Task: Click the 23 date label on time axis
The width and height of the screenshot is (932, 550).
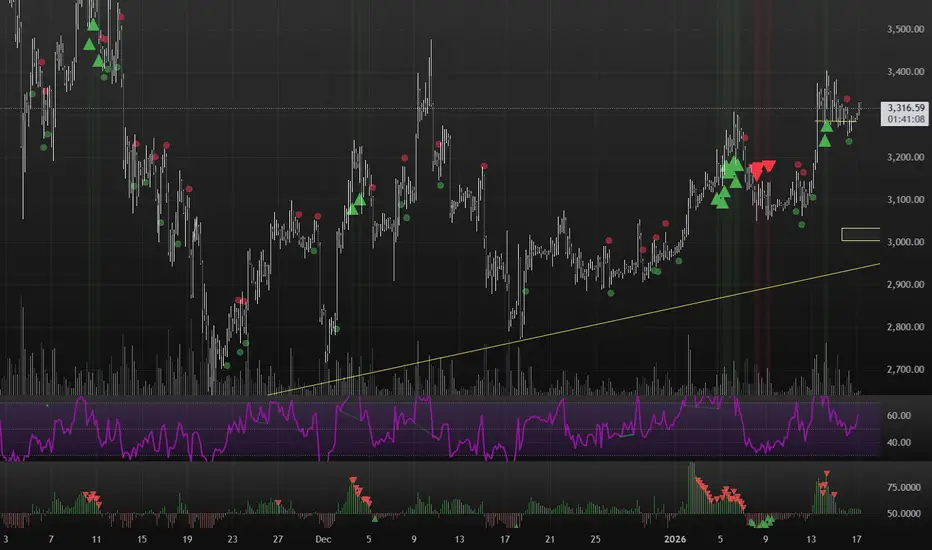Action: click(232, 539)
